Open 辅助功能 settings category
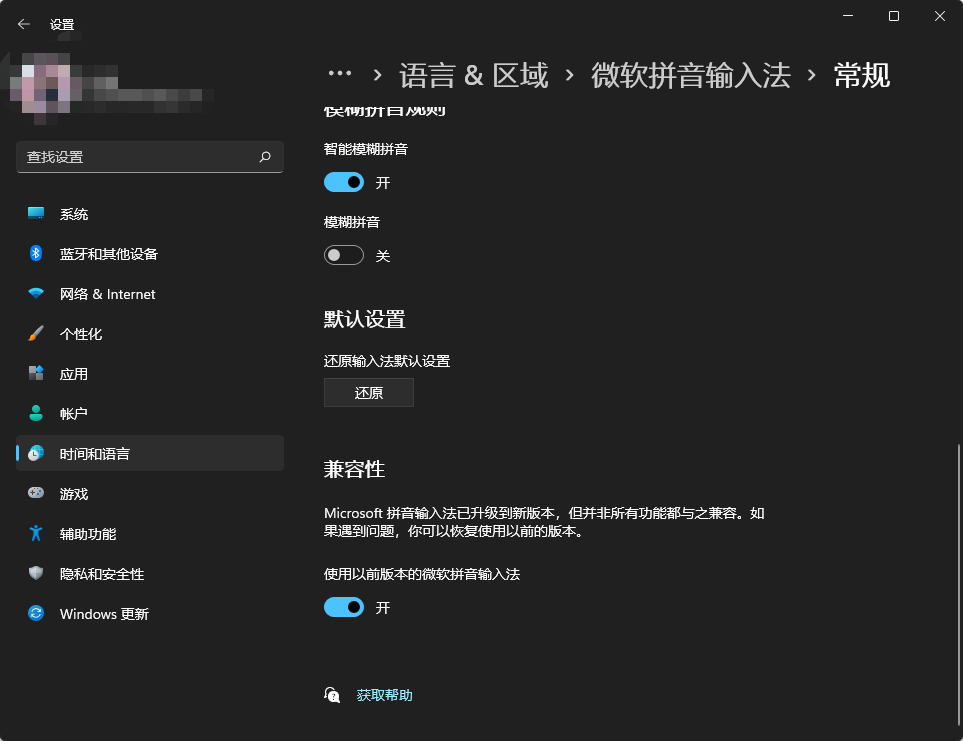The width and height of the screenshot is (963, 741). tap(150, 533)
